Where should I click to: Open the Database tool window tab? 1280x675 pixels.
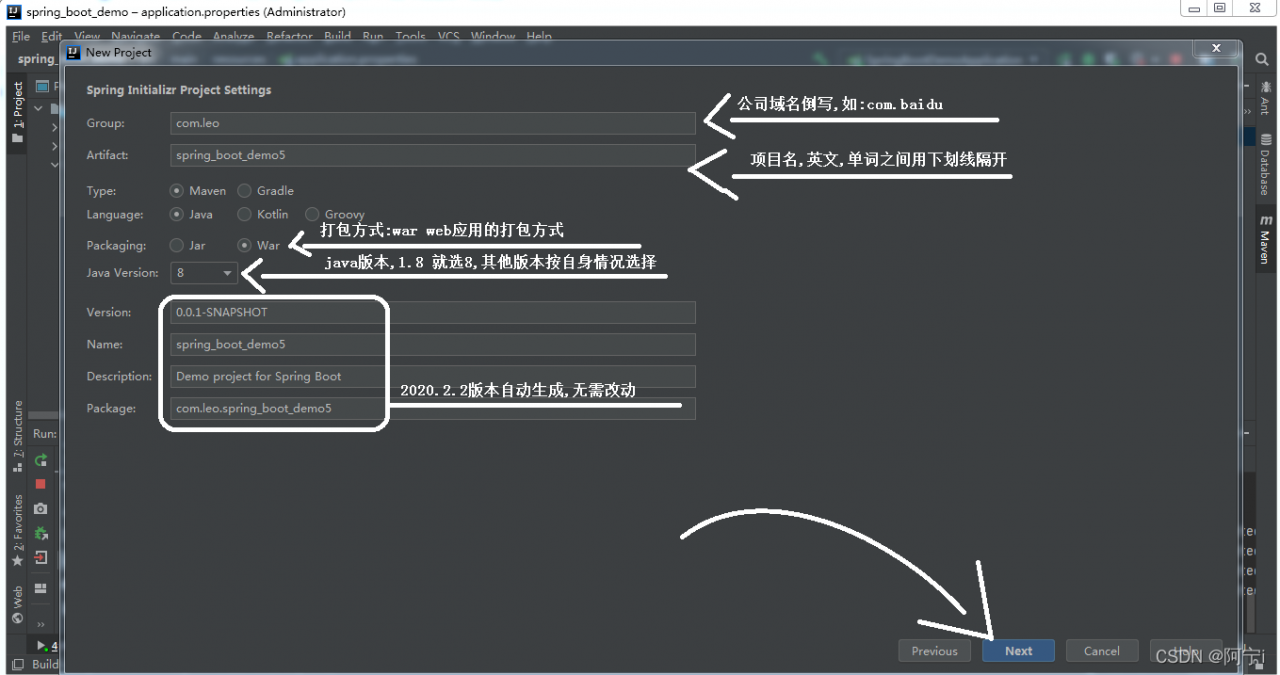(x=1265, y=163)
